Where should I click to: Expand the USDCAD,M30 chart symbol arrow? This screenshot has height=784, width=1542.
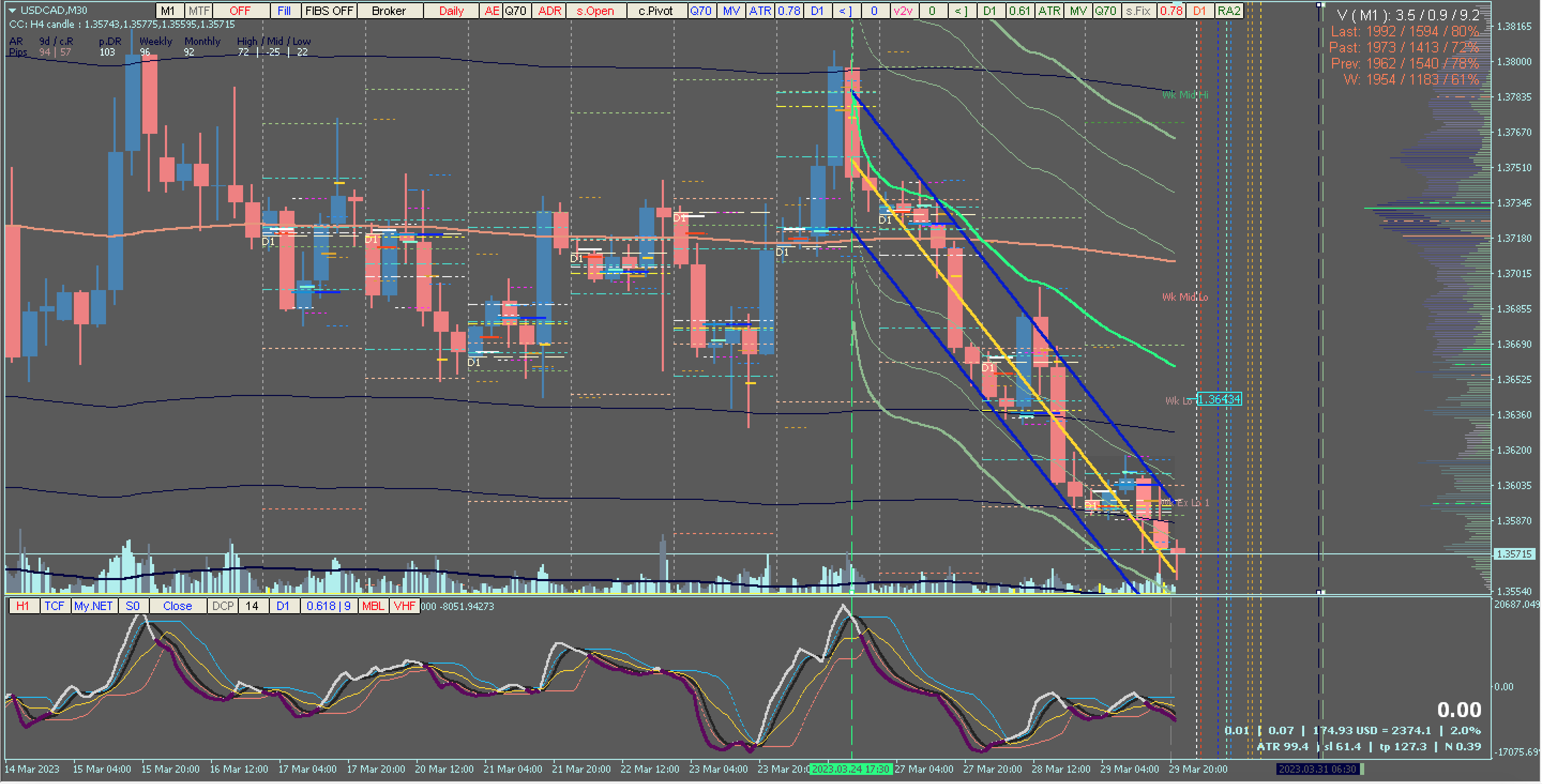12,10
